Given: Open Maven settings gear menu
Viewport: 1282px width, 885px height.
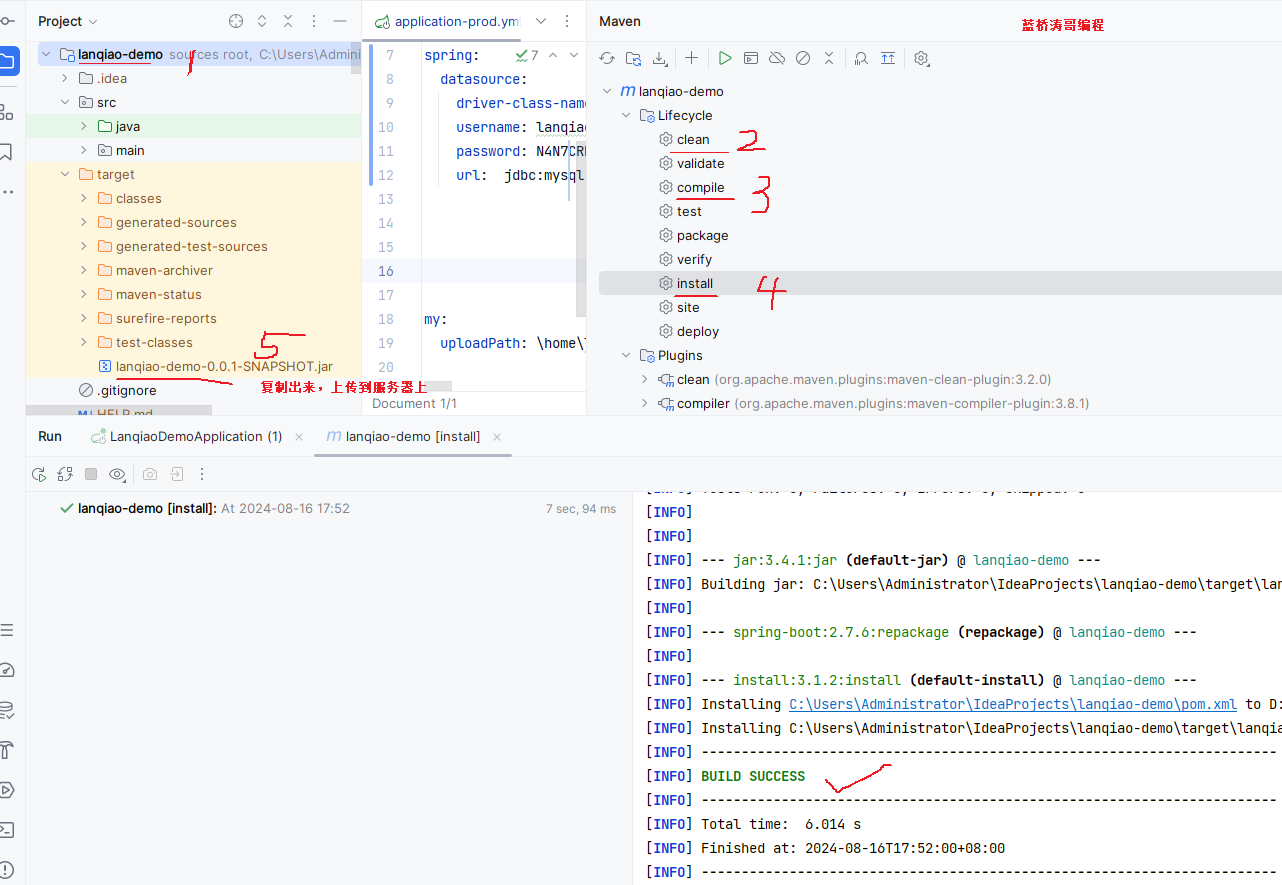Looking at the screenshot, I should (x=922, y=58).
